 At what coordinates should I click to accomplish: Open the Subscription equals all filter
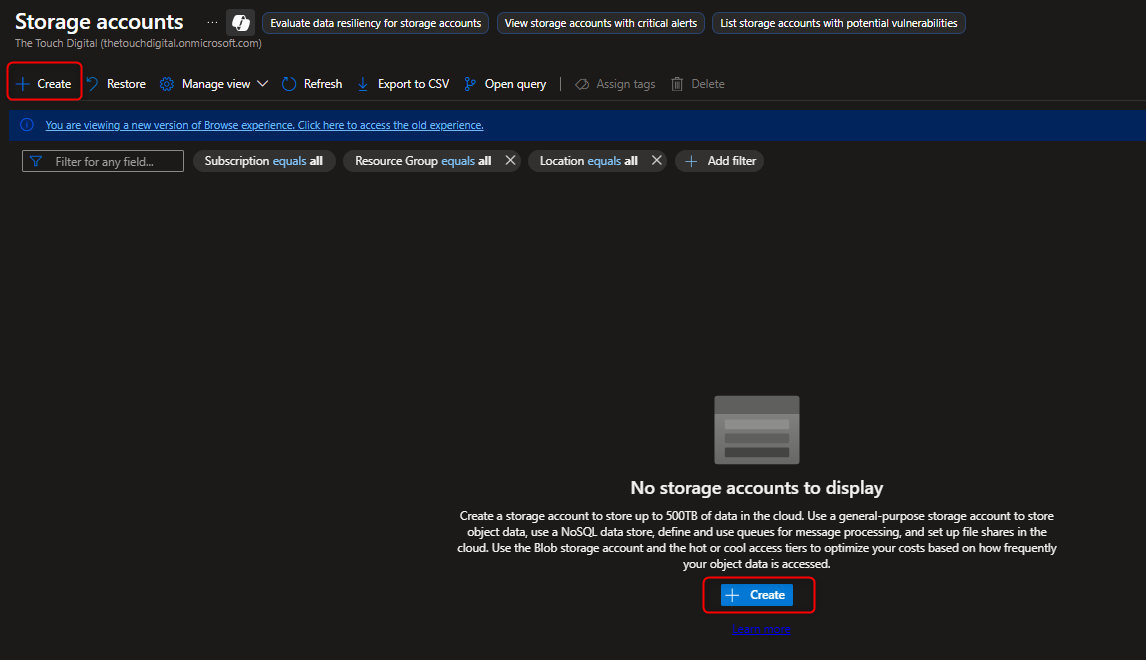pyautogui.click(x=263, y=160)
